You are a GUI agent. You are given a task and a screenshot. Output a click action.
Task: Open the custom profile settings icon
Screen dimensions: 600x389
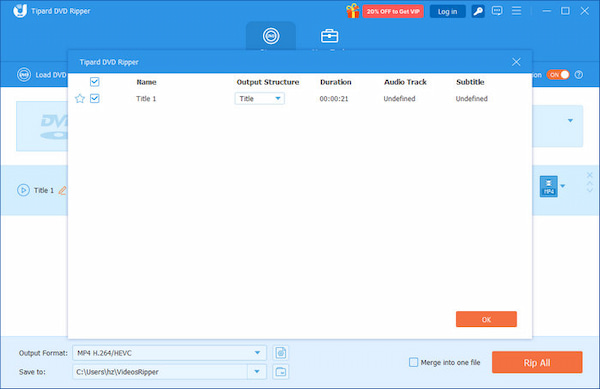280,353
